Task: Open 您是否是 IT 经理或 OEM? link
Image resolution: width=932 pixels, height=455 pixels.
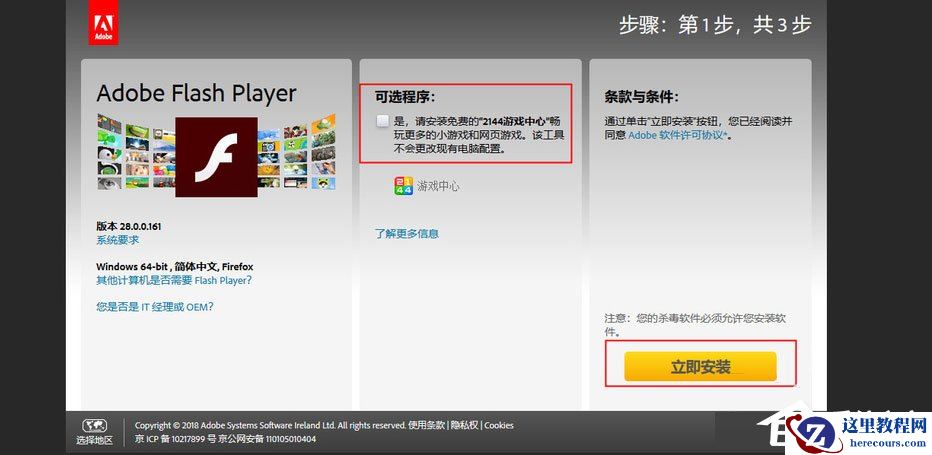Action: point(155,307)
